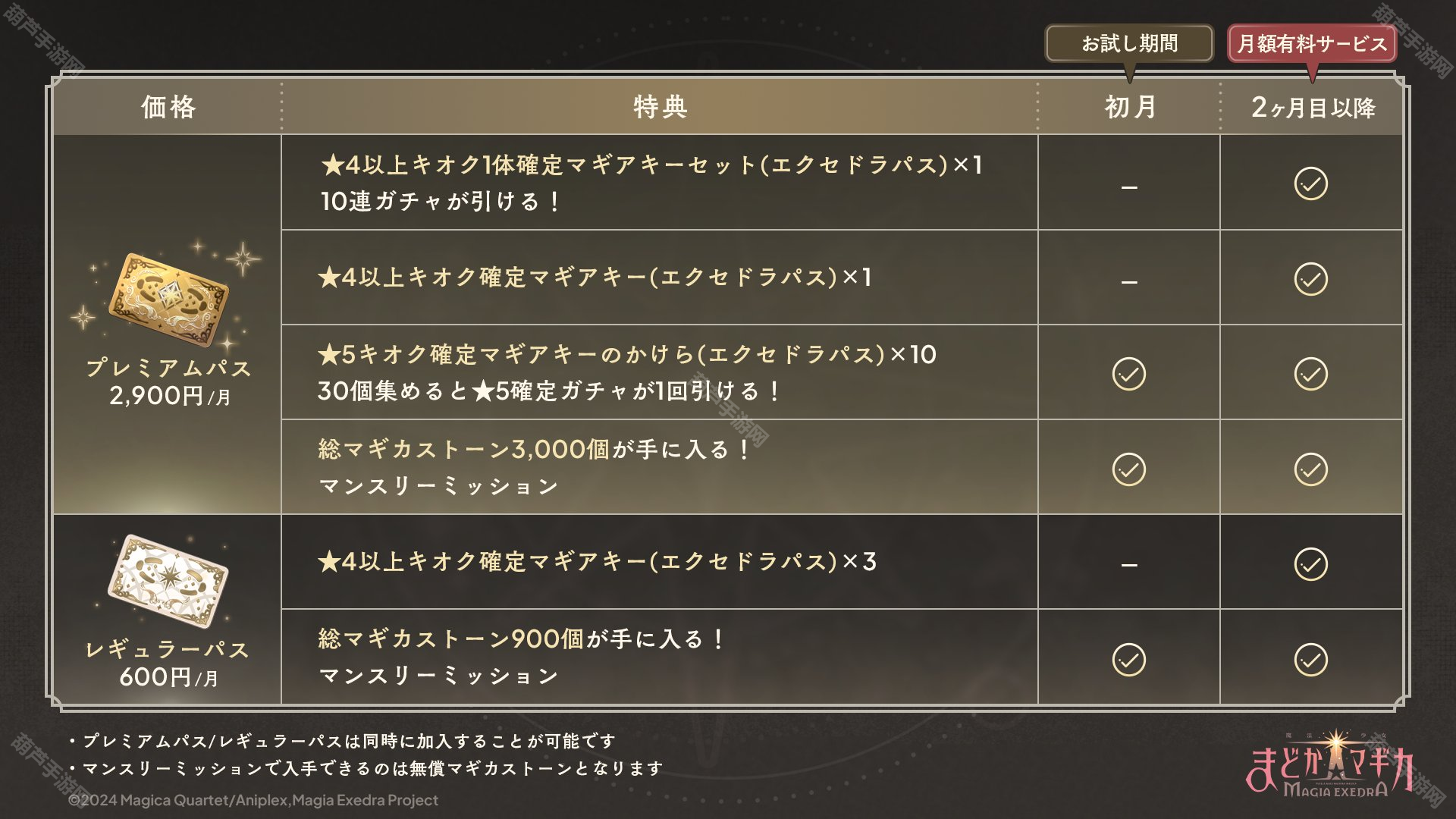The width and height of the screenshot is (1456, 819).
Task: Click the プレミアムパス 2,900円/月 price text
Action: pyautogui.click(x=169, y=382)
